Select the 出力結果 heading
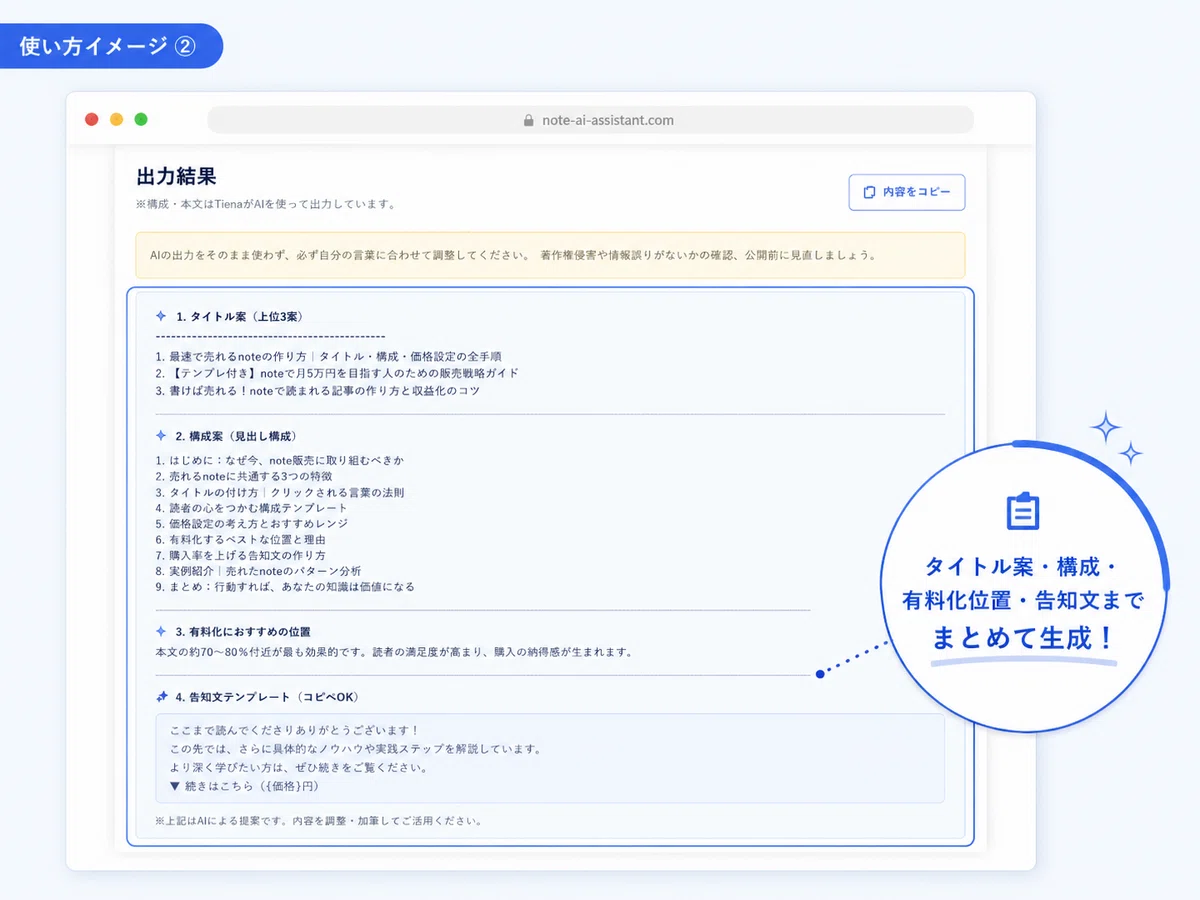 [x=176, y=177]
